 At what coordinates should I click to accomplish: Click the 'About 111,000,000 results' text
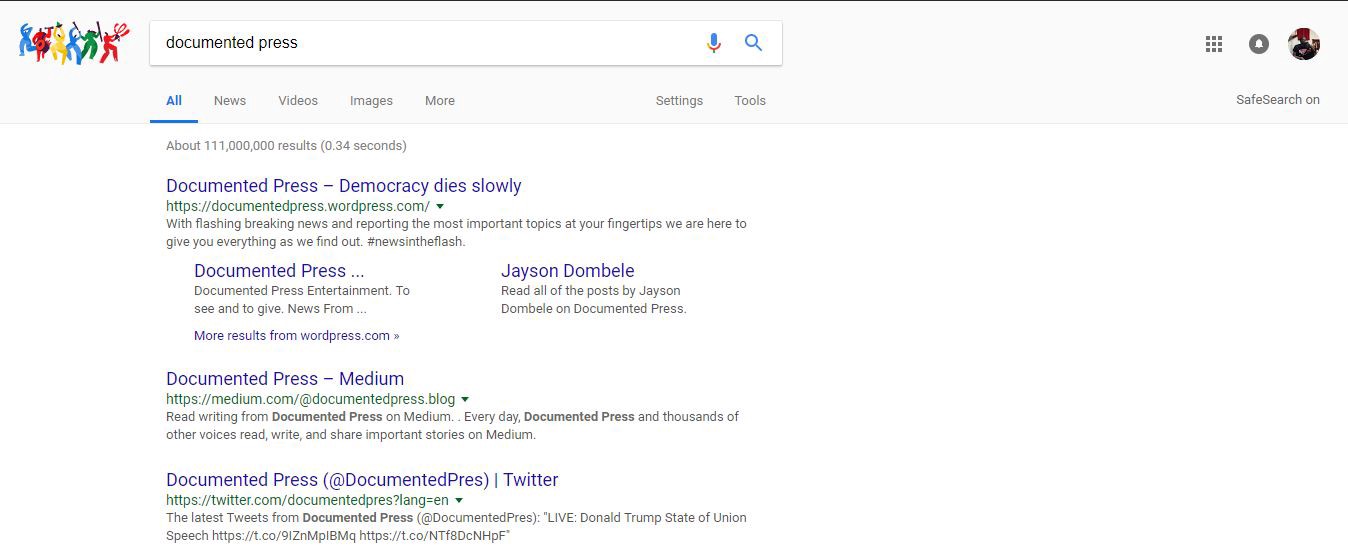point(286,146)
